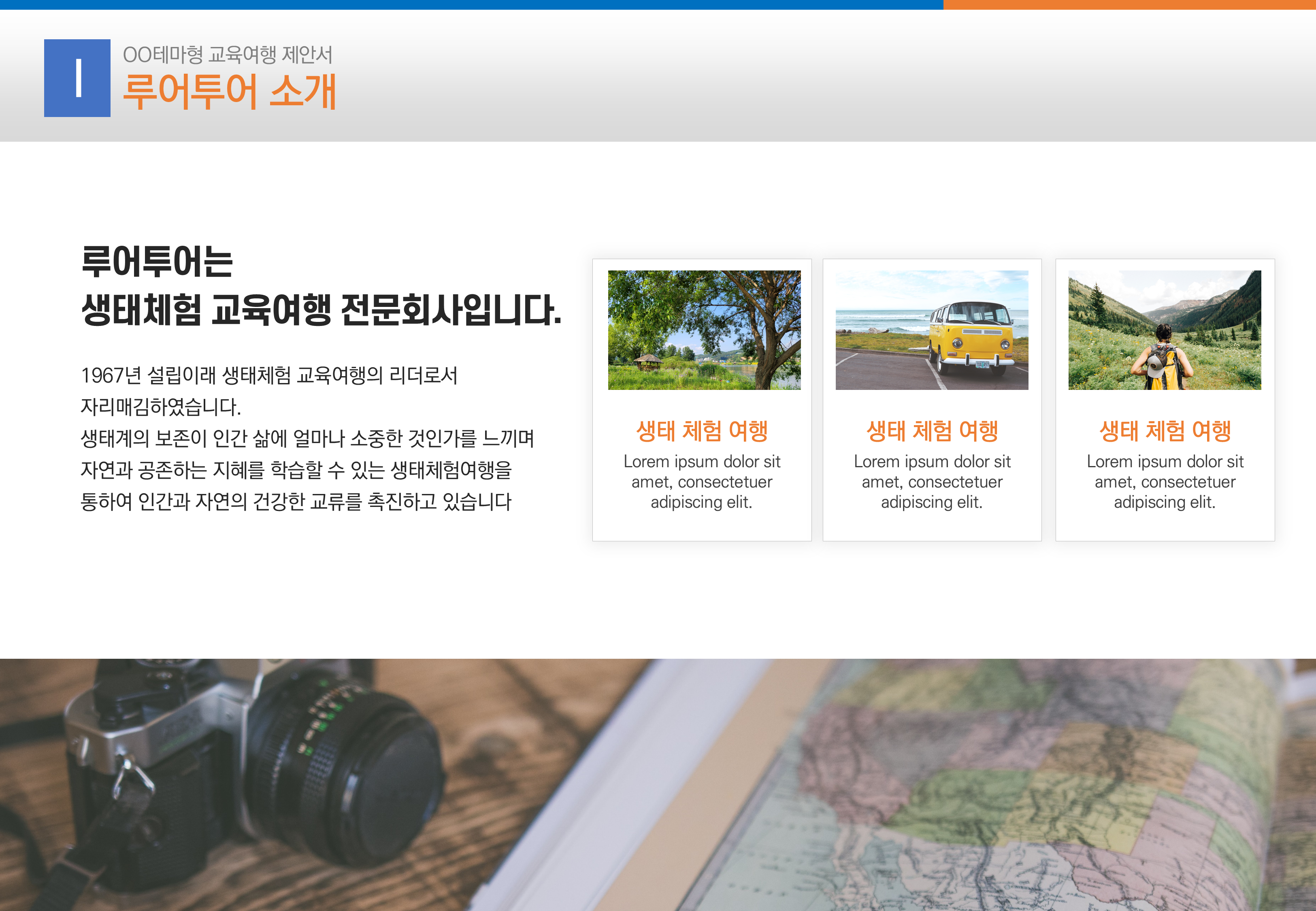Screen dimensions: 1316x911
Task: Click the camera and map banner image
Action: 658,785
